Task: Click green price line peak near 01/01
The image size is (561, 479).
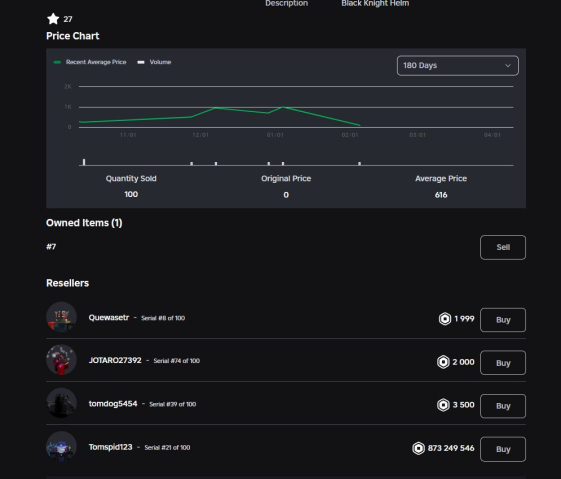Action: [x=283, y=107]
